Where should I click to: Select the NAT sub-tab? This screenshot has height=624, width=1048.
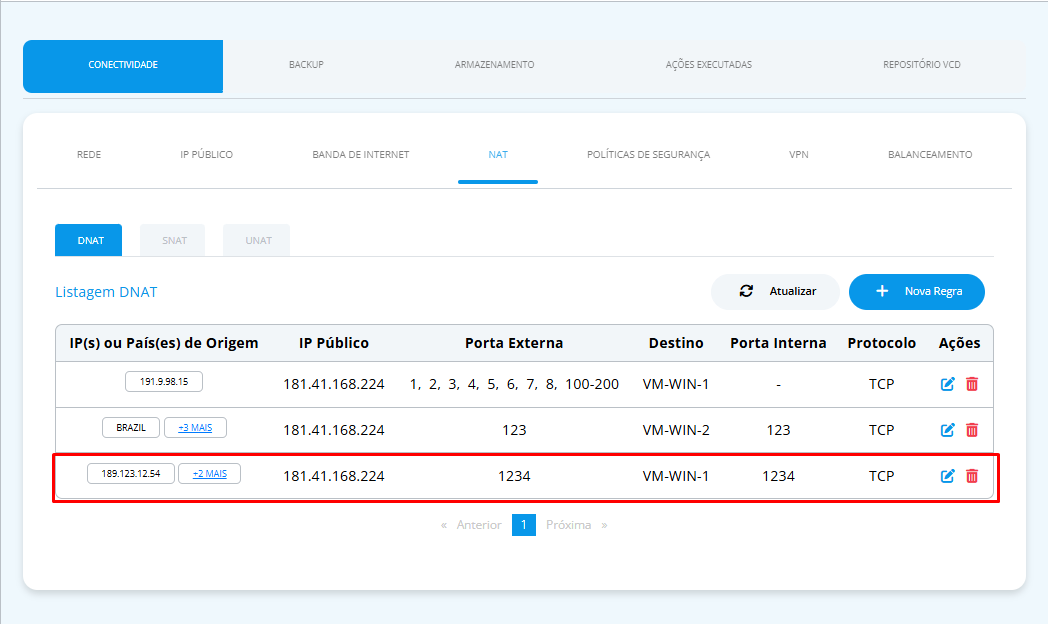pos(498,154)
